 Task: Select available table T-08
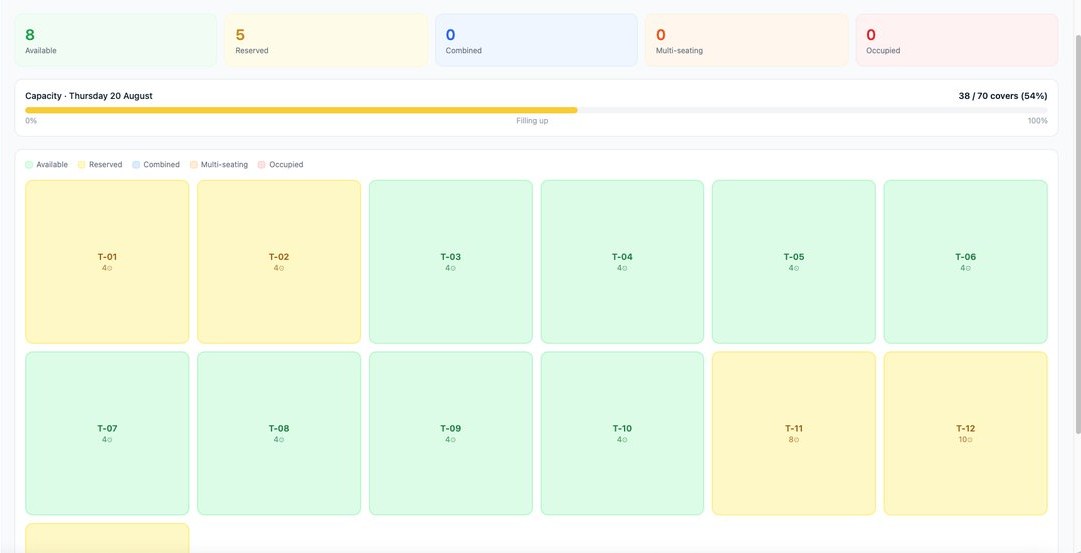tap(279, 434)
